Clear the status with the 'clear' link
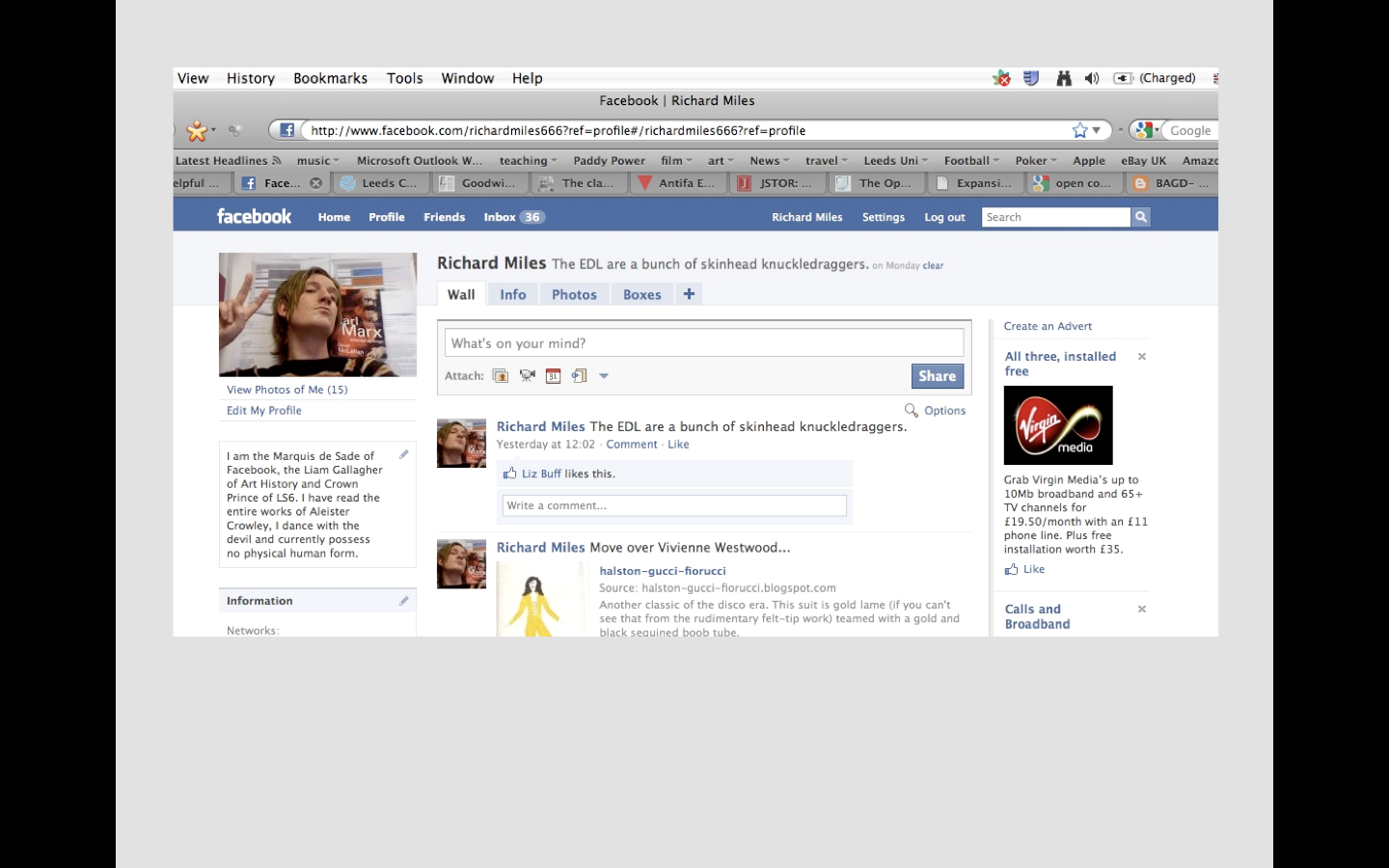This screenshot has width=1389, height=868. click(933, 265)
